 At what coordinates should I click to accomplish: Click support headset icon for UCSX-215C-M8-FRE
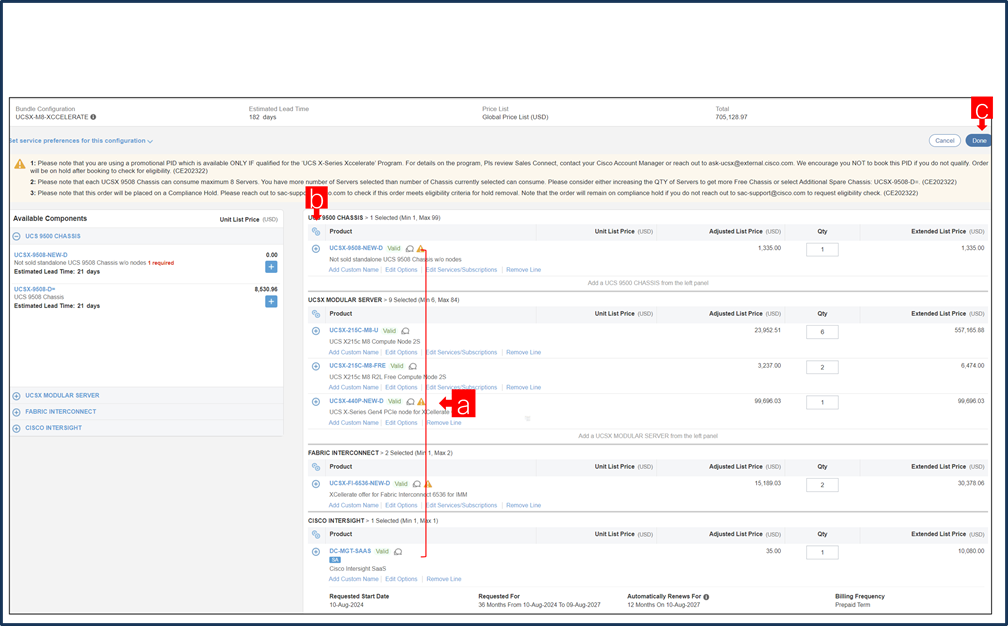(413, 366)
